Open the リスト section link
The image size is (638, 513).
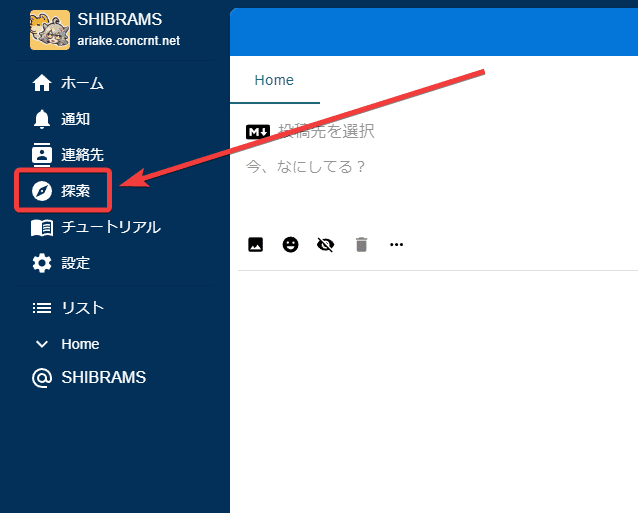pyautogui.click(x=83, y=308)
